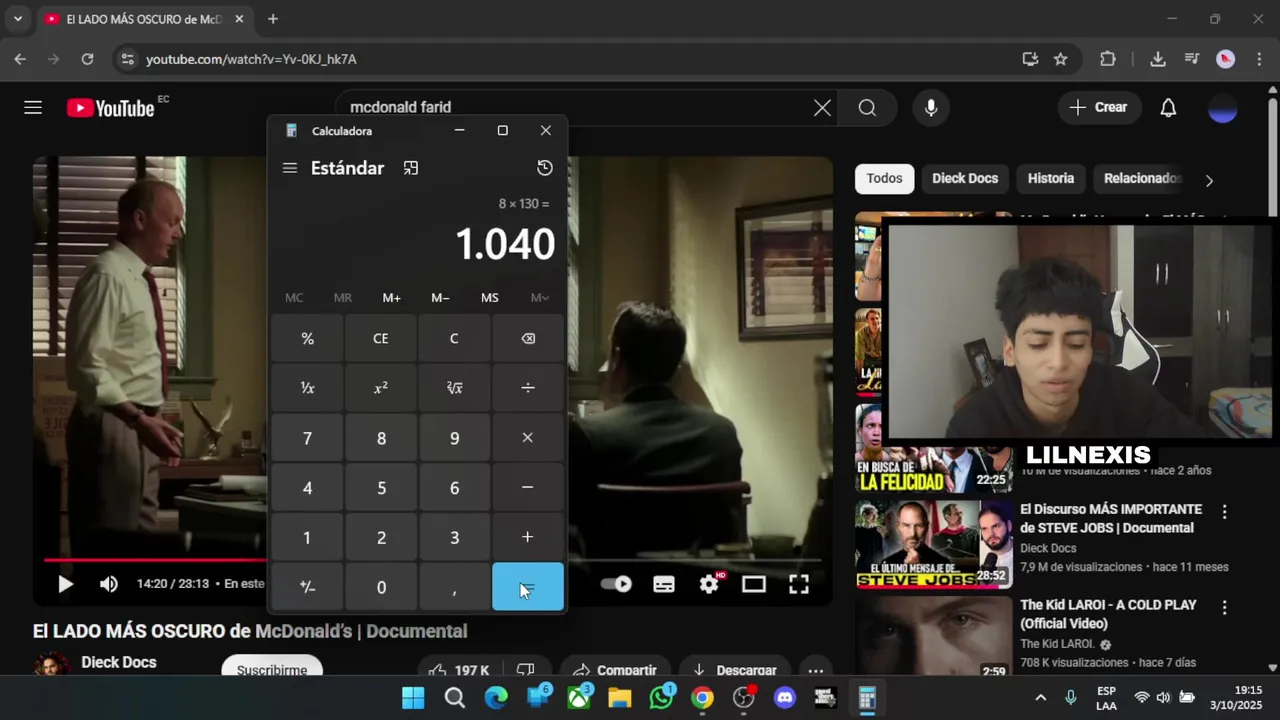Click the C clear button
Viewport: 1280px width, 720px height.
pos(454,339)
